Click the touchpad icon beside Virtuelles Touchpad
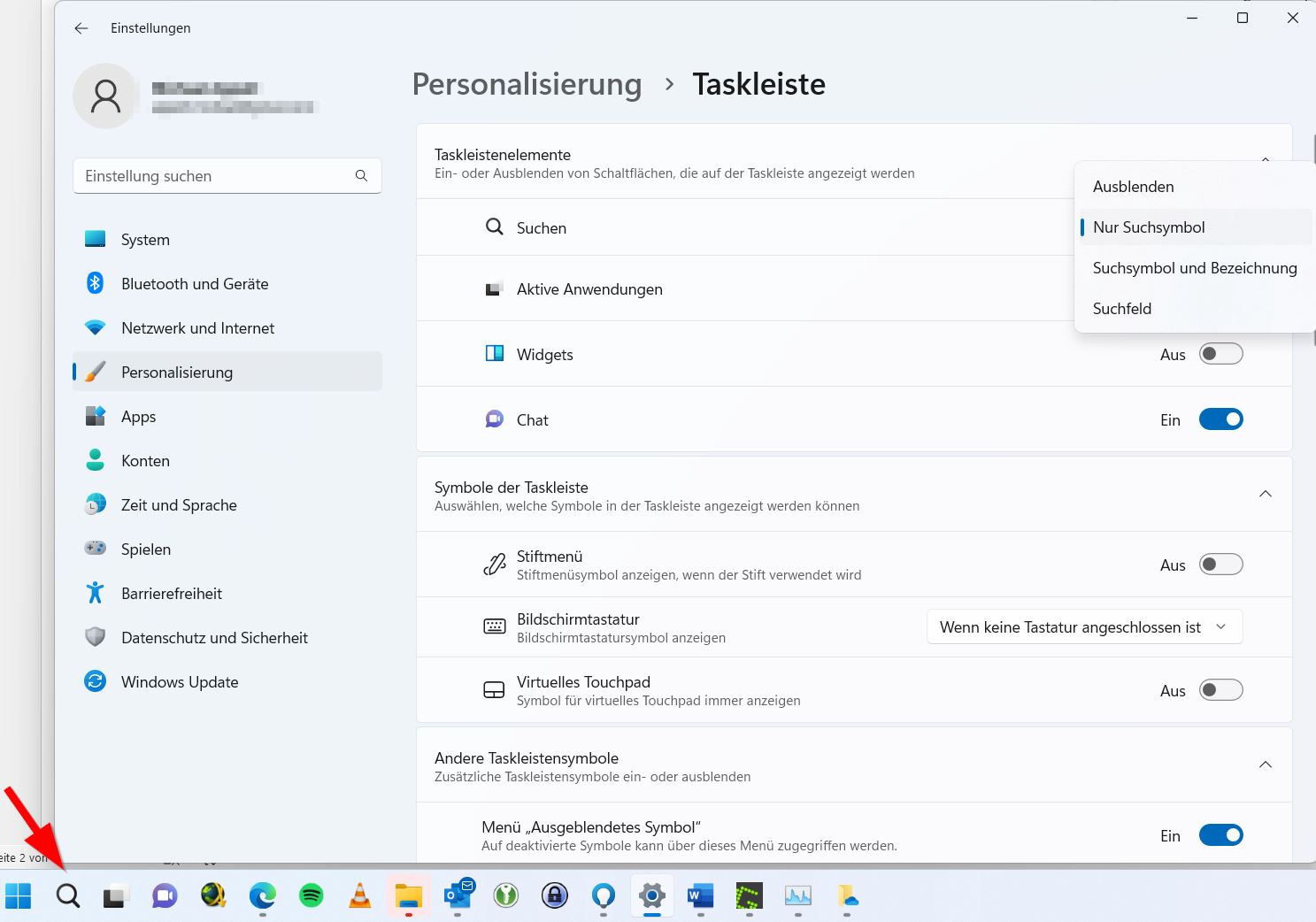Screen dimensions: 1316x922 pyautogui.click(x=495, y=690)
